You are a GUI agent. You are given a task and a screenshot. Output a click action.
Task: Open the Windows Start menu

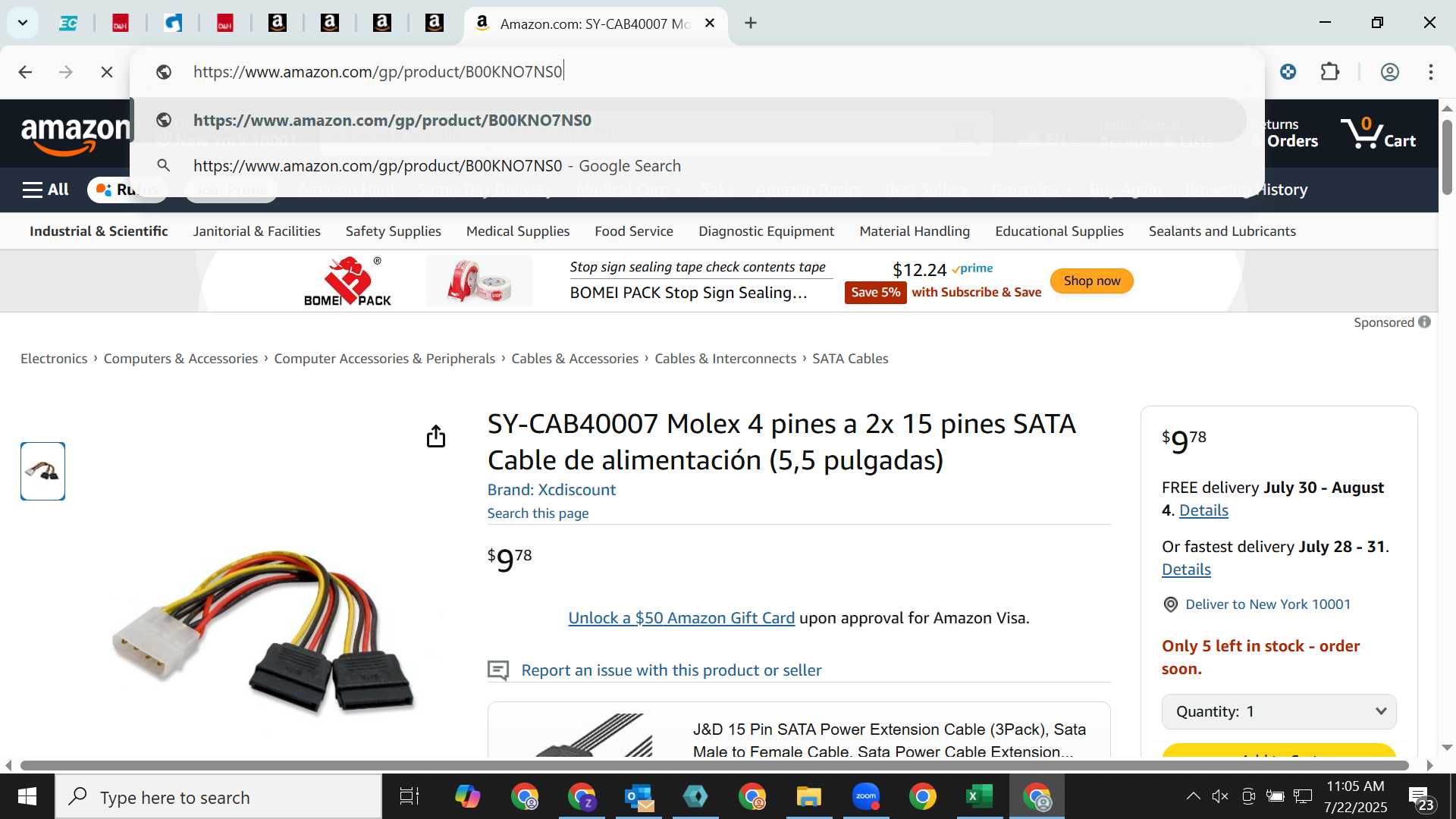click(x=27, y=797)
